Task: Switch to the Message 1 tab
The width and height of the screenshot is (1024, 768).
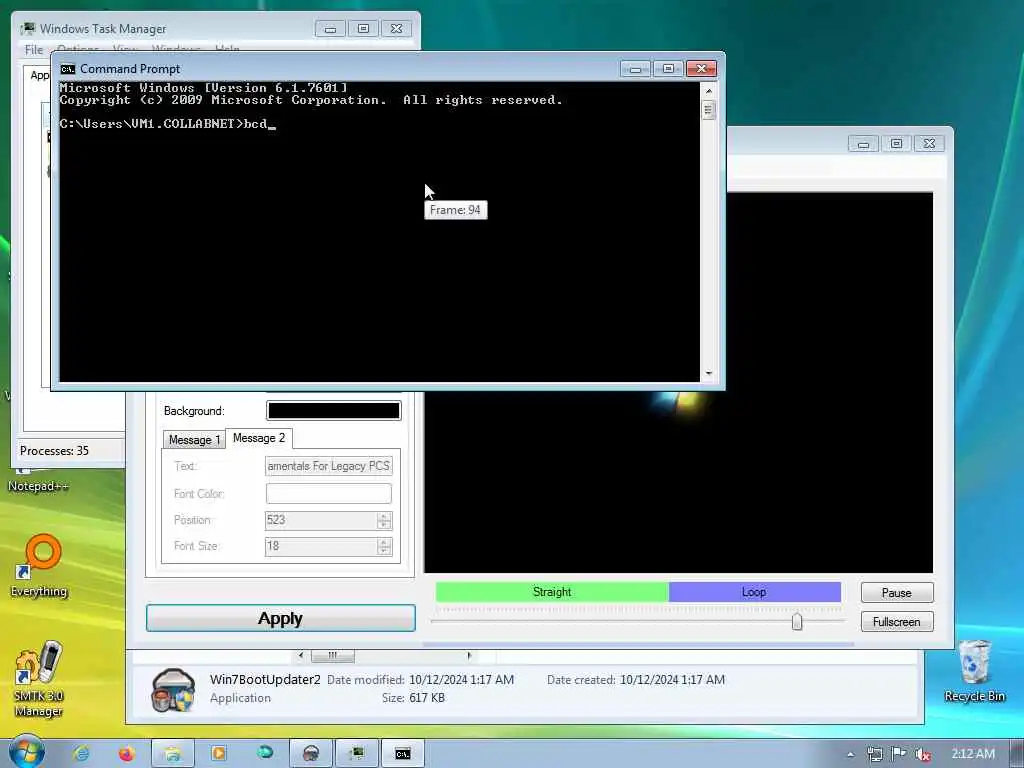Action: [194, 440]
